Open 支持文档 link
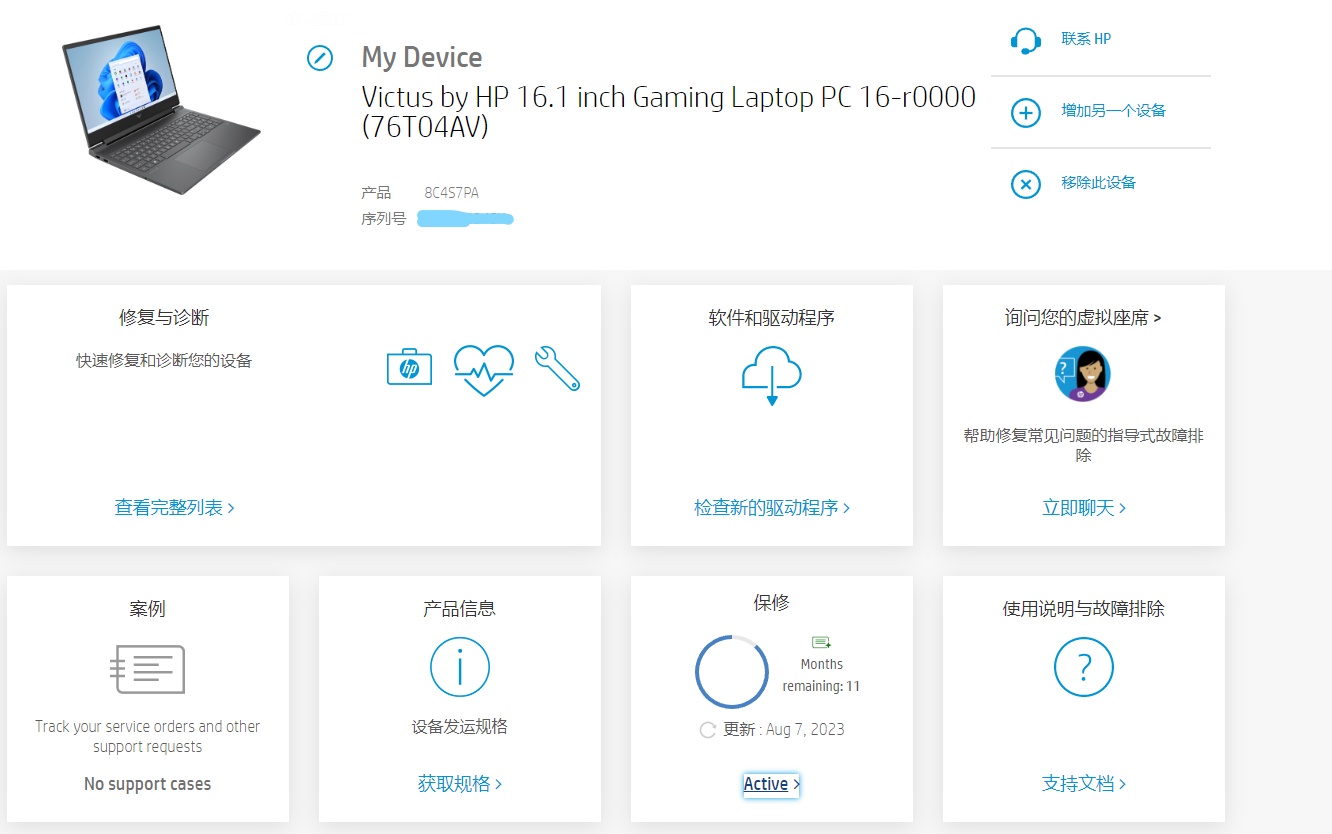The width and height of the screenshot is (1332, 834). (x=1084, y=784)
